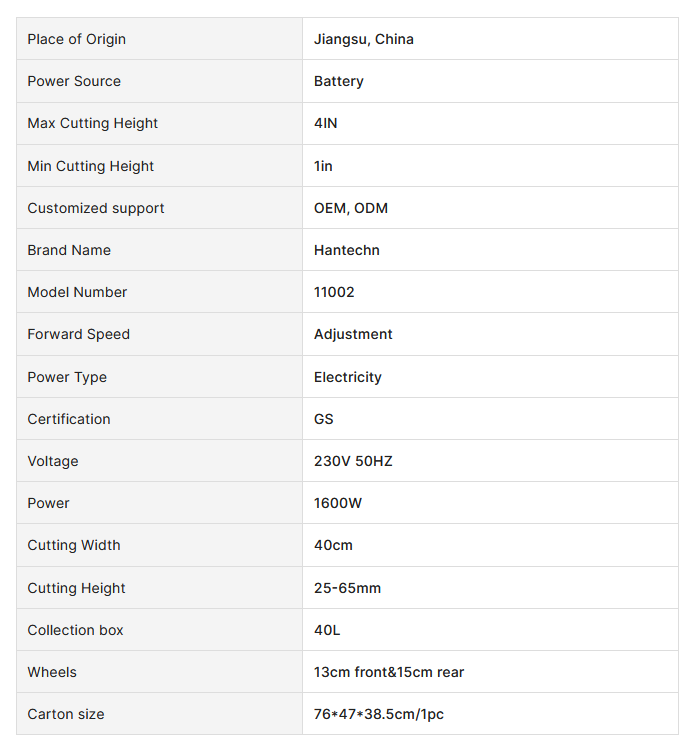The height and width of the screenshot is (750, 700).
Task: Select the Battery value cell
Action: (339, 81)
